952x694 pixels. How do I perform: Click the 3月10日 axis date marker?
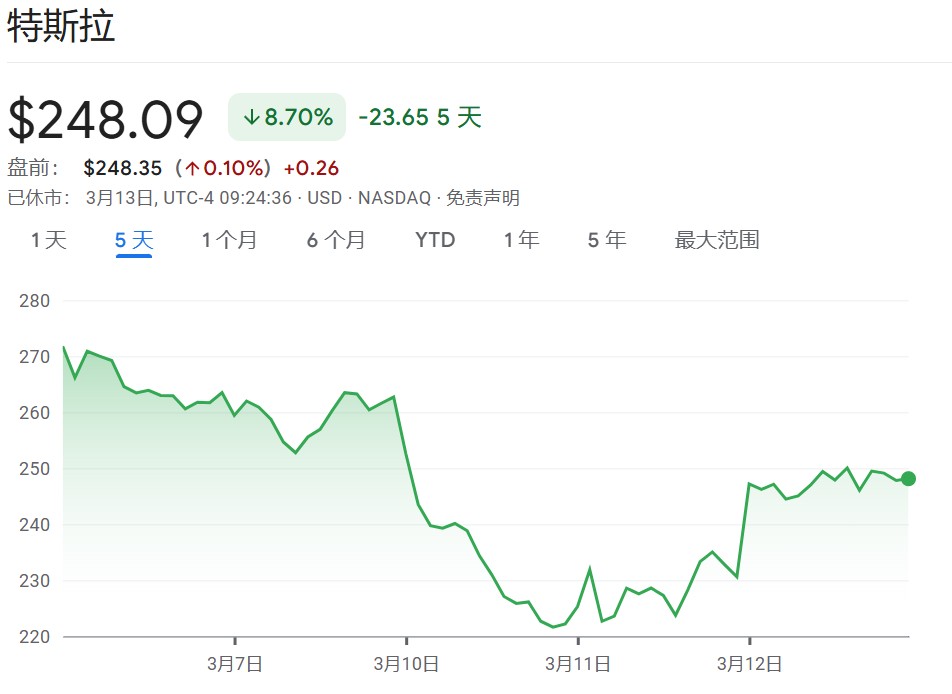(x=406, y=663)
